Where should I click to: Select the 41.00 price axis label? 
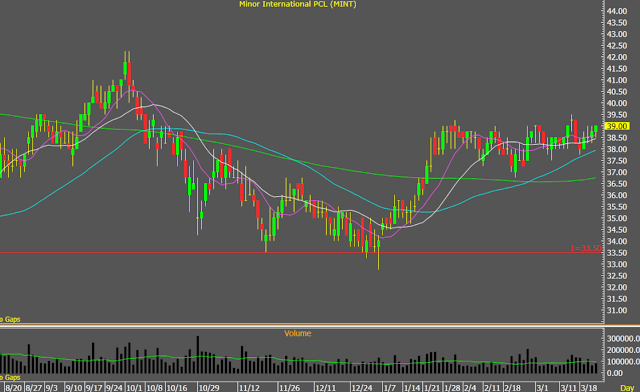click(x=617, y=80)
